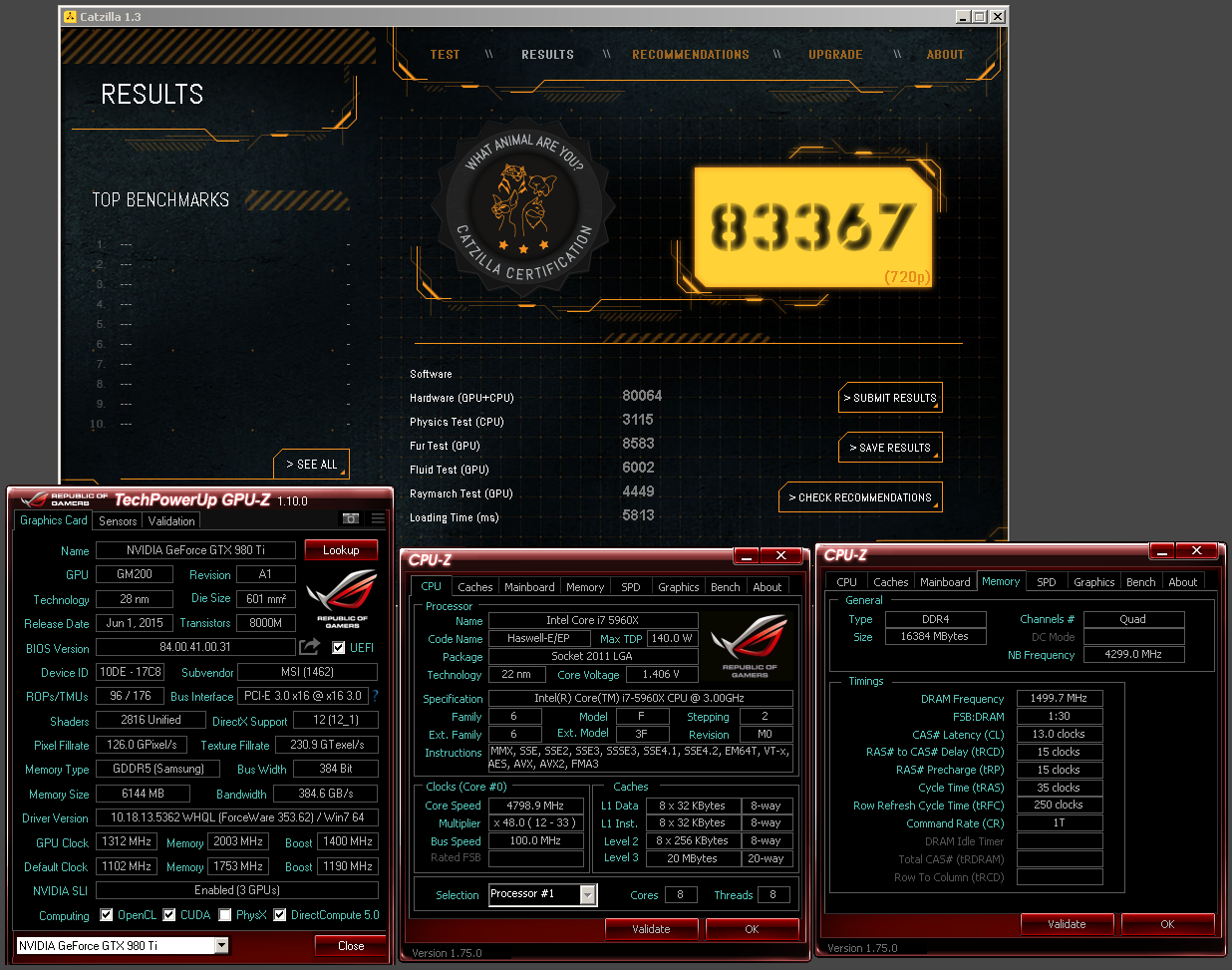Switch to the TEST tab in Catzilla
Image resolution: width=1232 pixels, height=970 pixels.
445,55
